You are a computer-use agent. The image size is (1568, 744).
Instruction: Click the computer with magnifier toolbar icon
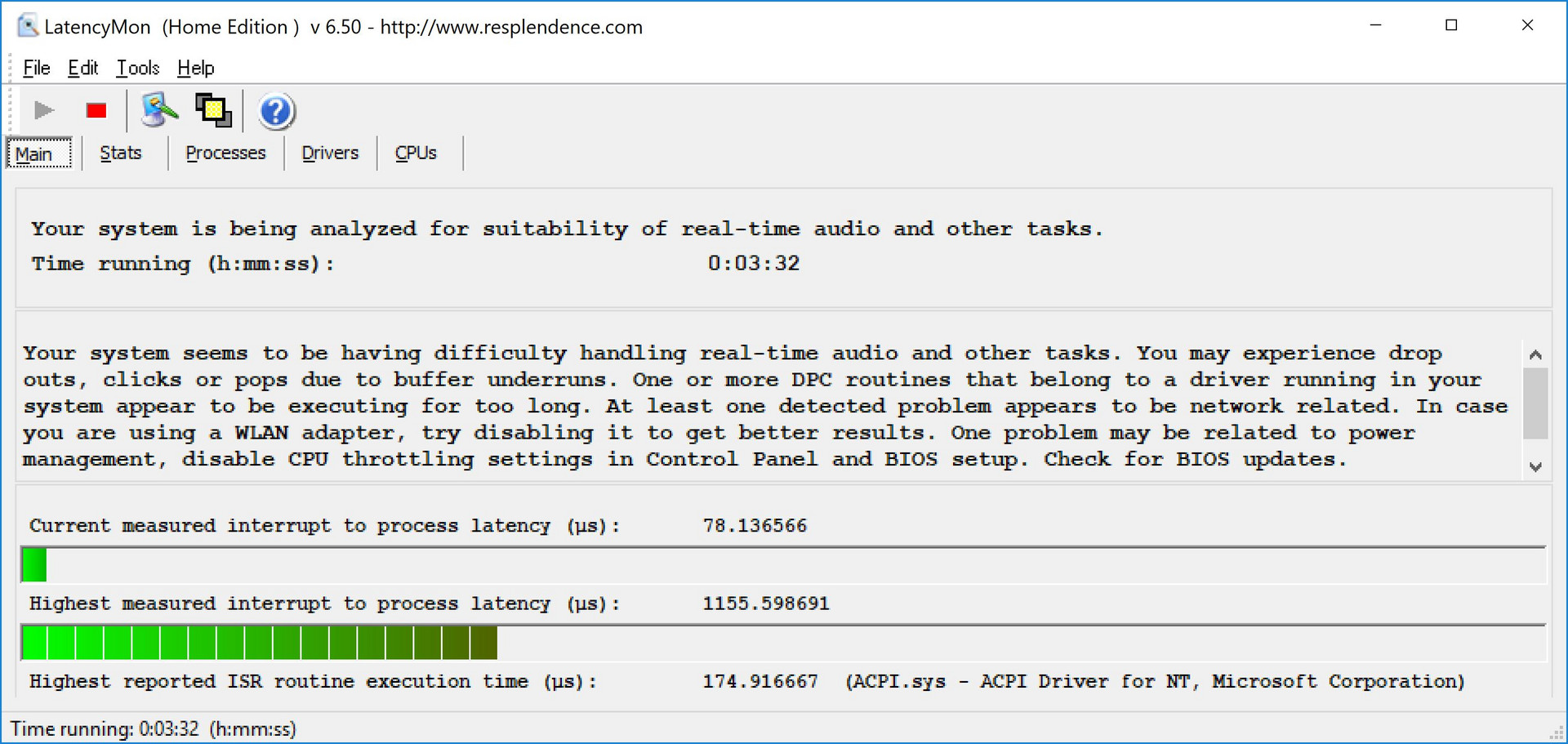pyautogui.click(x=159, y=110)
